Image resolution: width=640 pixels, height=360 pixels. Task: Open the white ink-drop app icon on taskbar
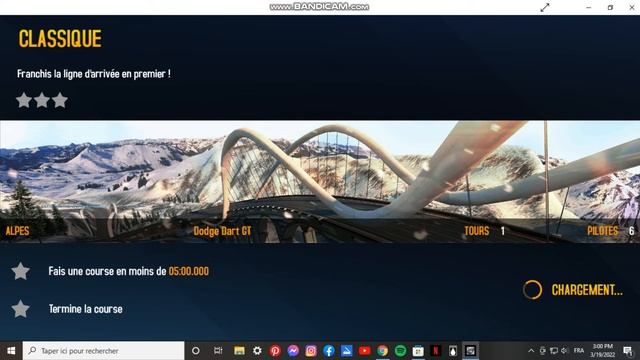coord(453,351)
